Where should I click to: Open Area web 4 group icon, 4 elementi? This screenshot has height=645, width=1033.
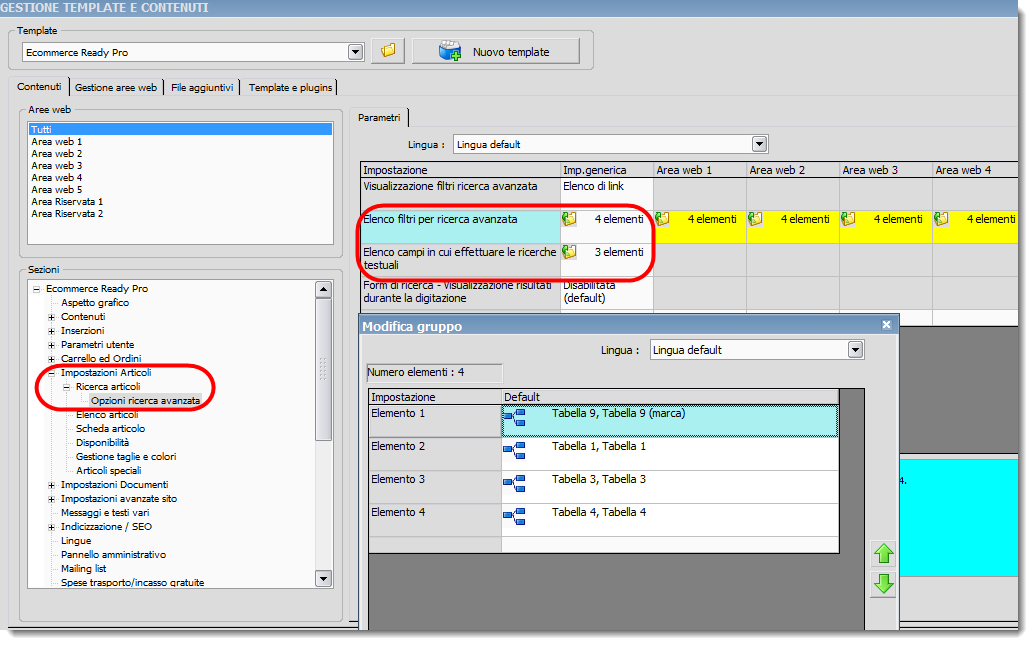tap(941, 219)
